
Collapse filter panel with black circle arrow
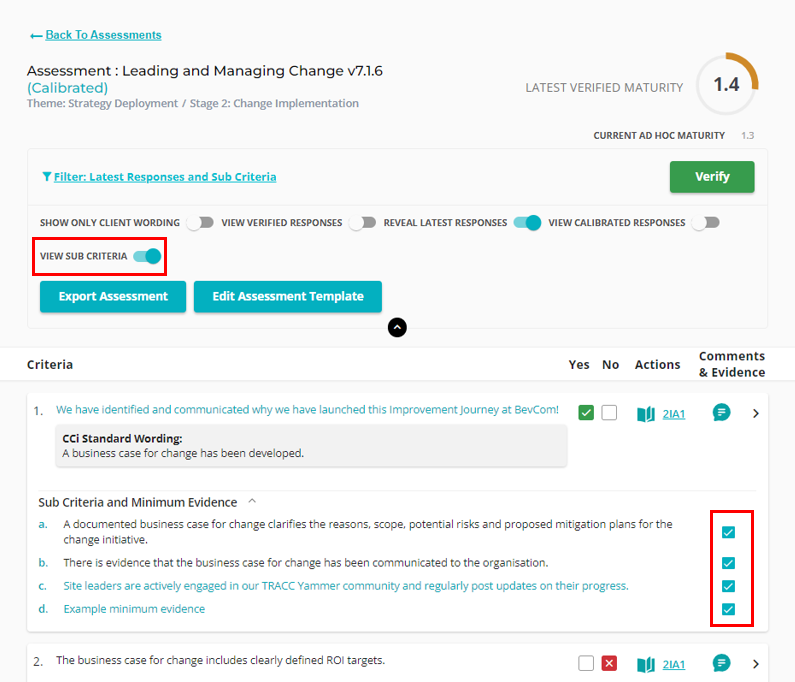(x=397, y=327)
